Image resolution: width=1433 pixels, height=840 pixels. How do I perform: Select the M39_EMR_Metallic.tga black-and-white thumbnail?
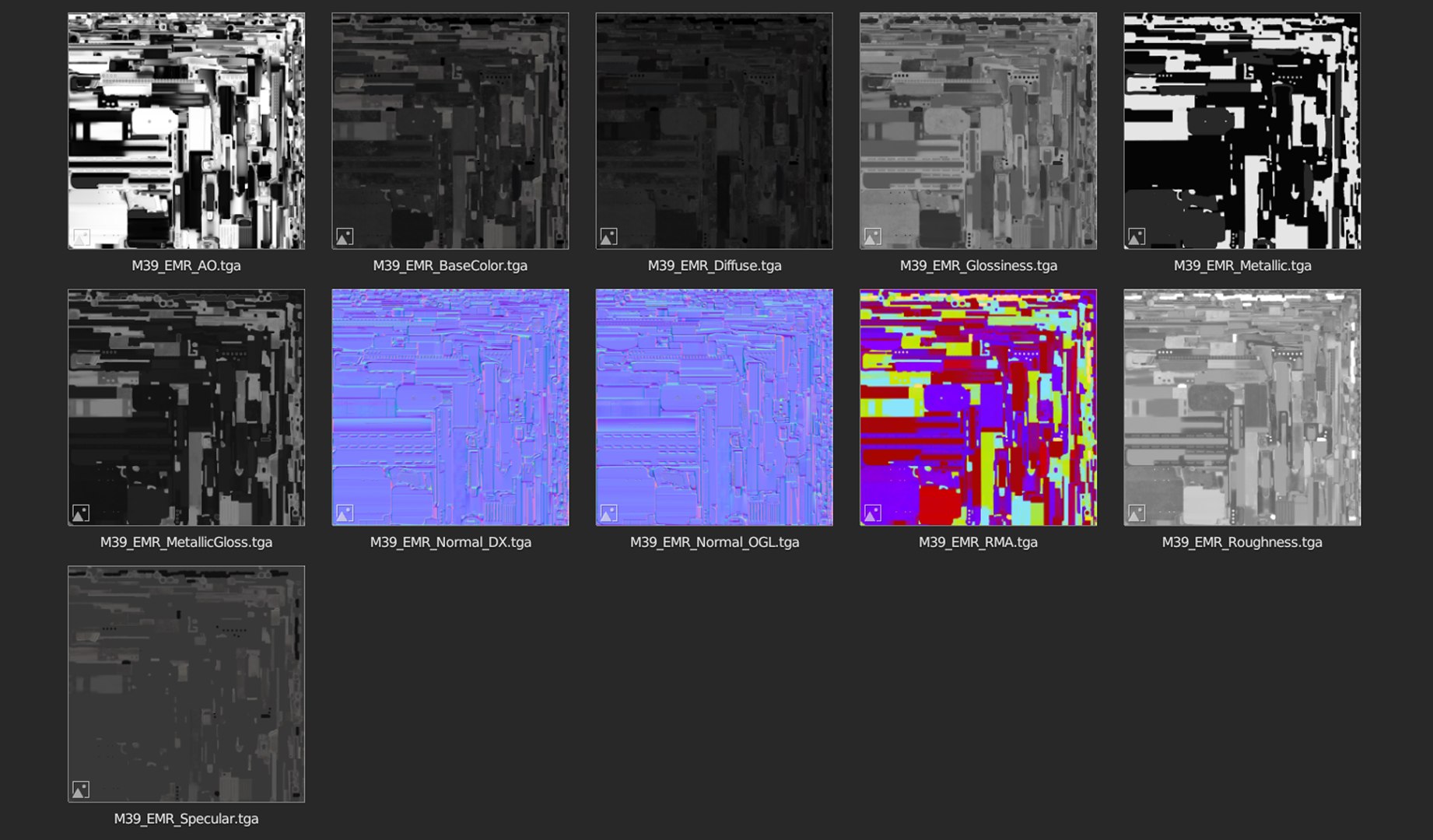pyautogui.click(x=1242, y=131)
